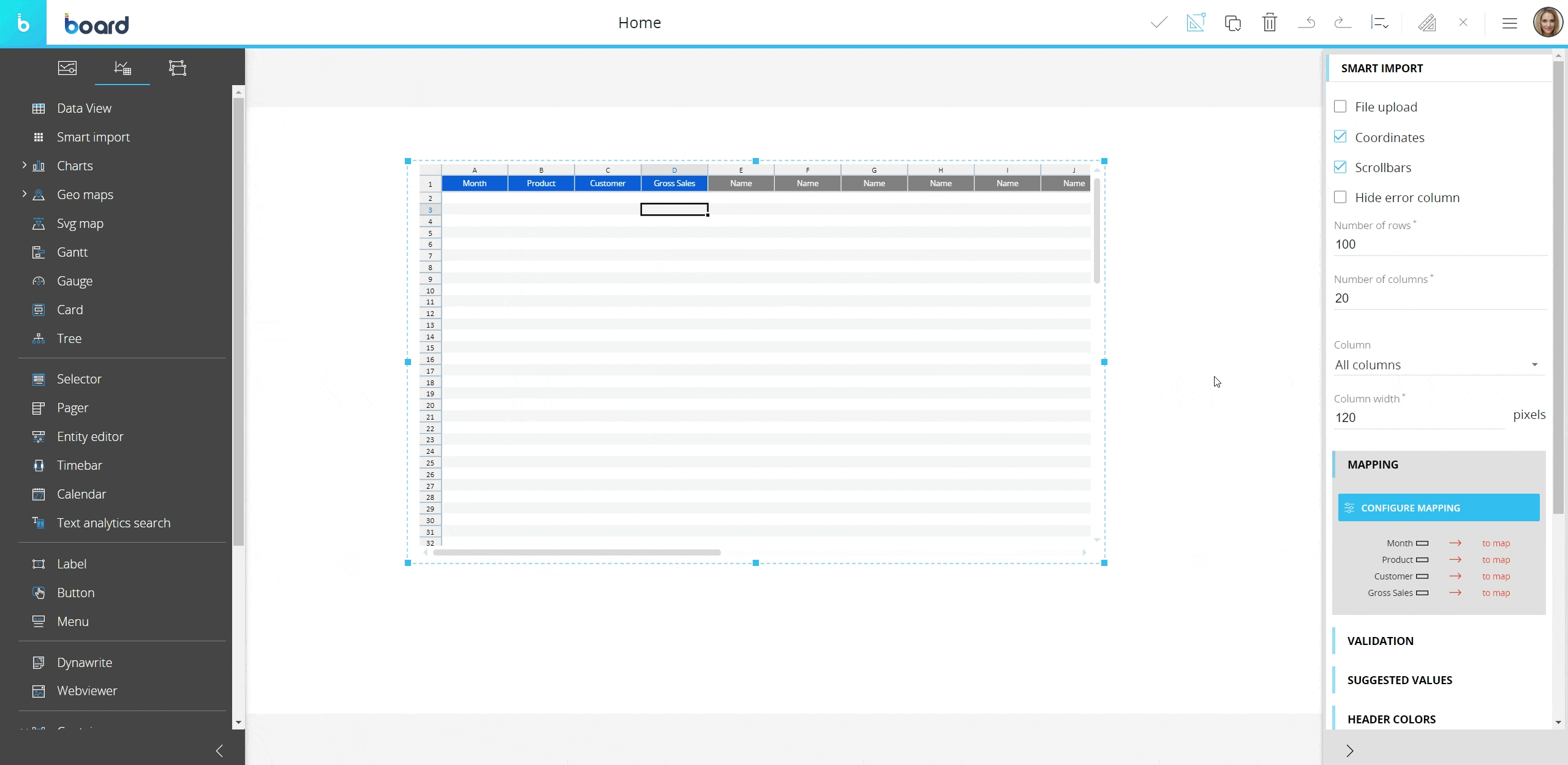1568x765 pixels.
Task: Collapse the left object panel
Action: click(219, 751)
